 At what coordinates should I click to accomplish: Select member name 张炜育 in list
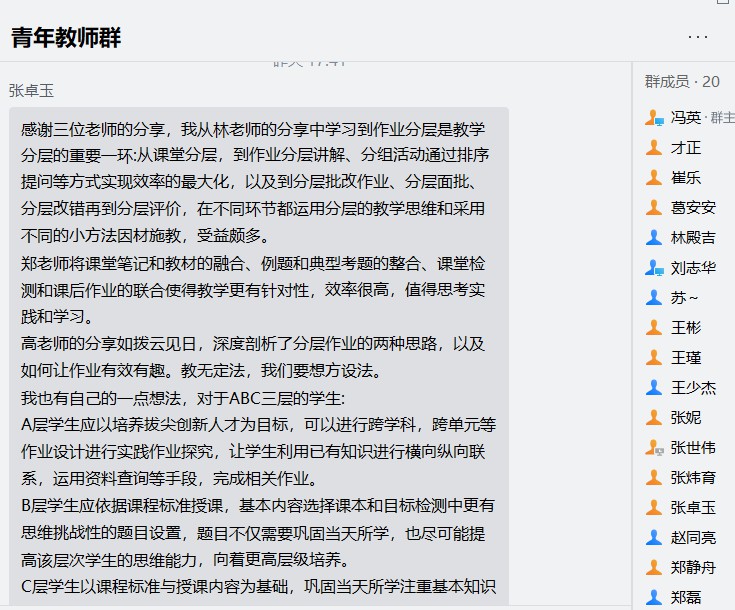coord(693,478)
